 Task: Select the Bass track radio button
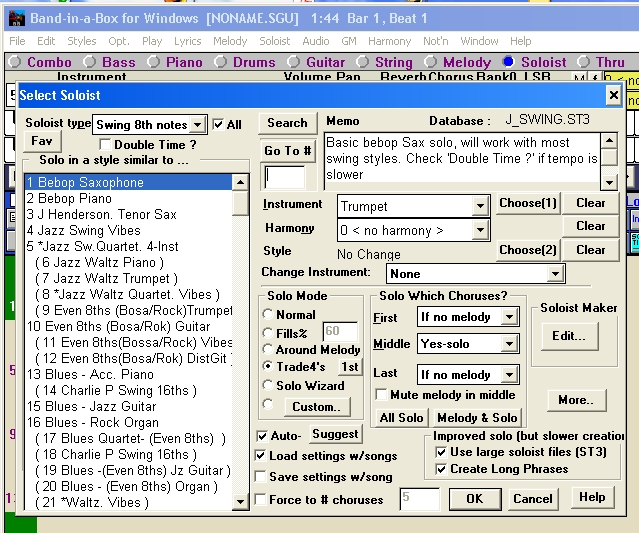point(89,62)
